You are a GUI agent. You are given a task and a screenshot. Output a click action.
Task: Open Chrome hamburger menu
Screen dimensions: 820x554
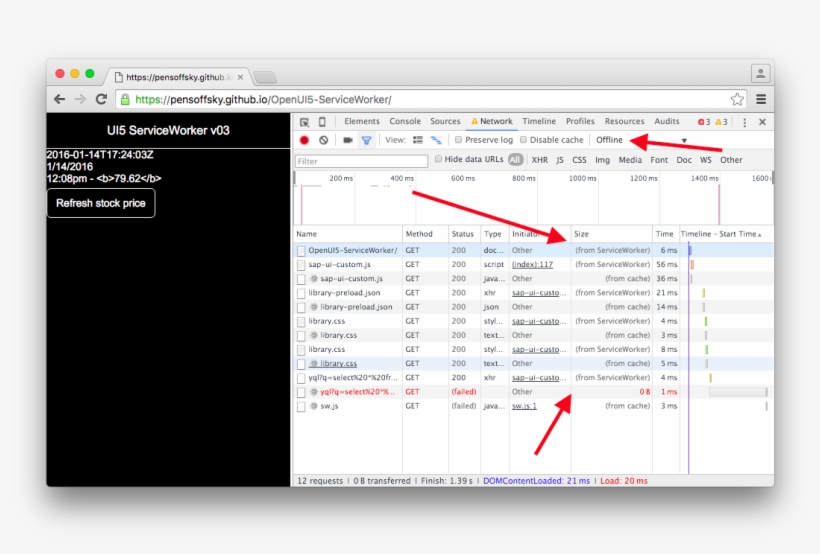(761, 99)
